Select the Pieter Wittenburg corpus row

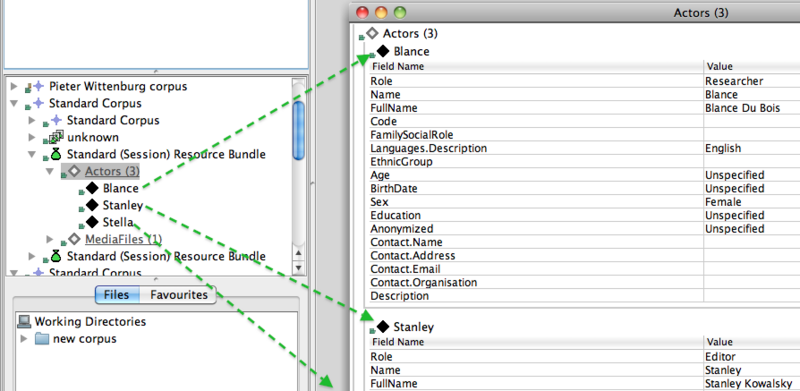click(x=118, y=86)
